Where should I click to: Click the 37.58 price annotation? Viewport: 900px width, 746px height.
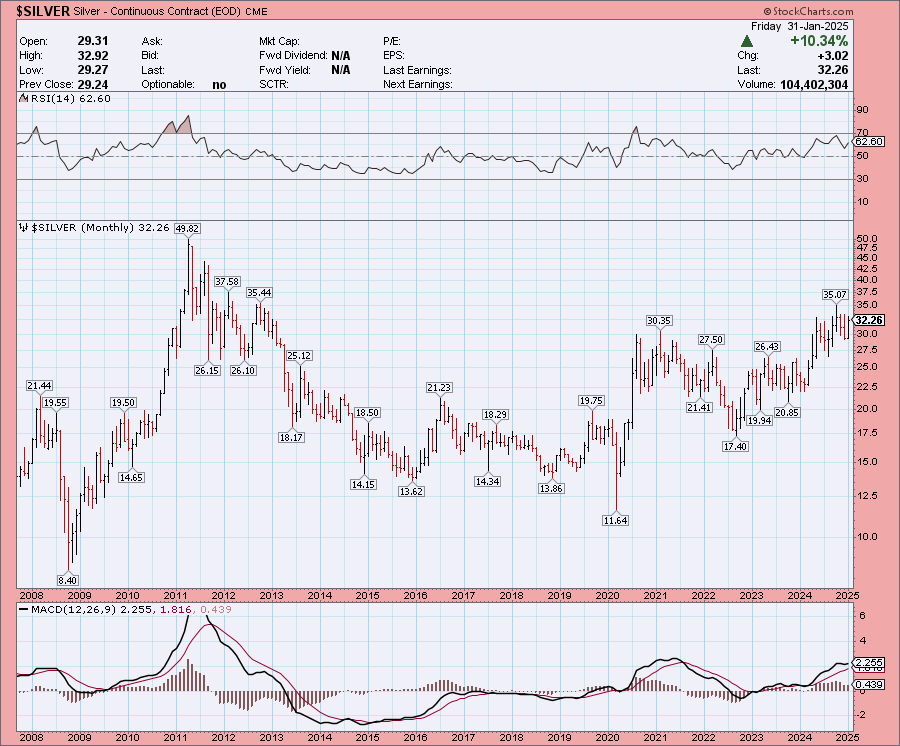(x=227, y=281)
